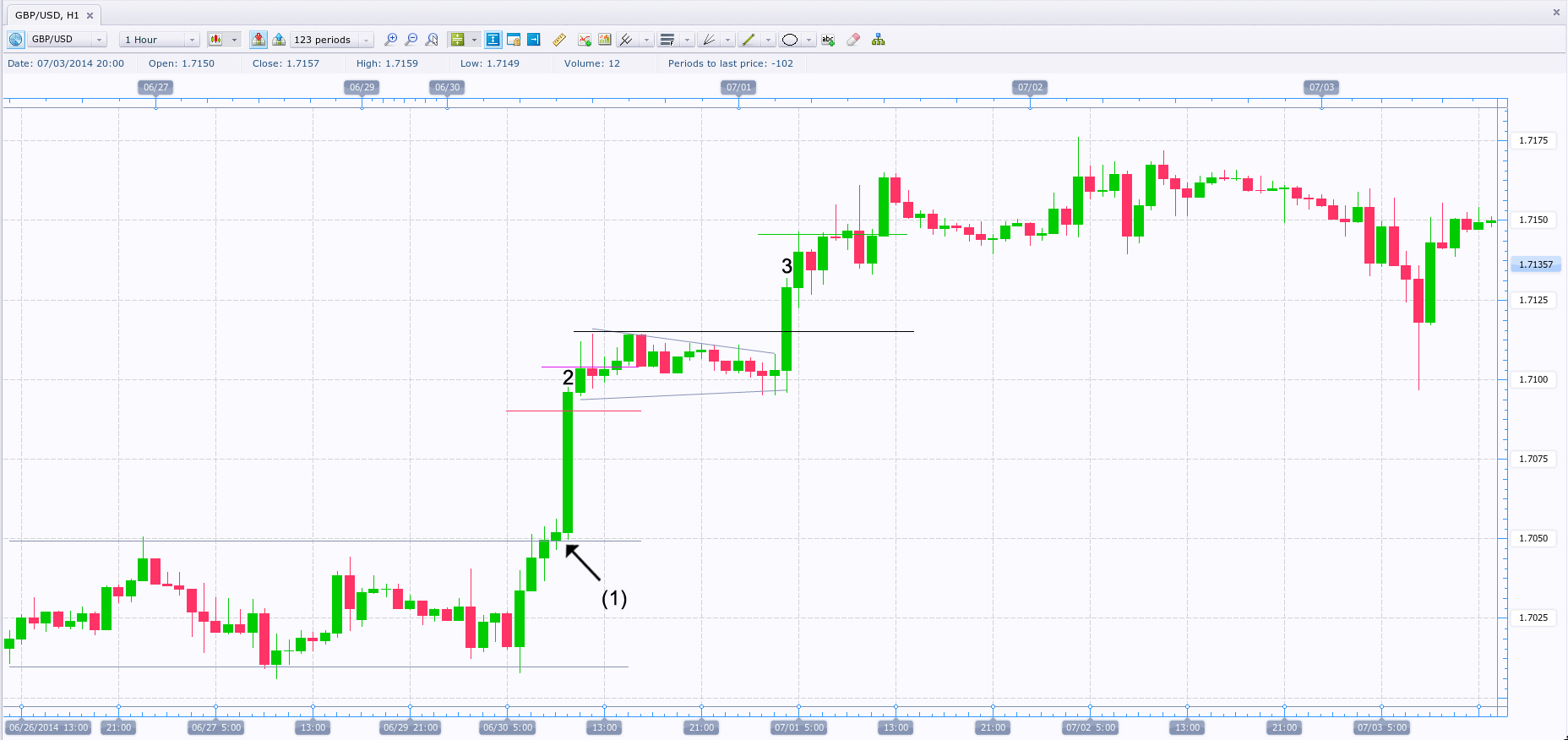Image resolution: width=1568 pixels, height=740 pixels.
Task: Close the chart panel with top-right X
Action: [x=1556, y=13]
